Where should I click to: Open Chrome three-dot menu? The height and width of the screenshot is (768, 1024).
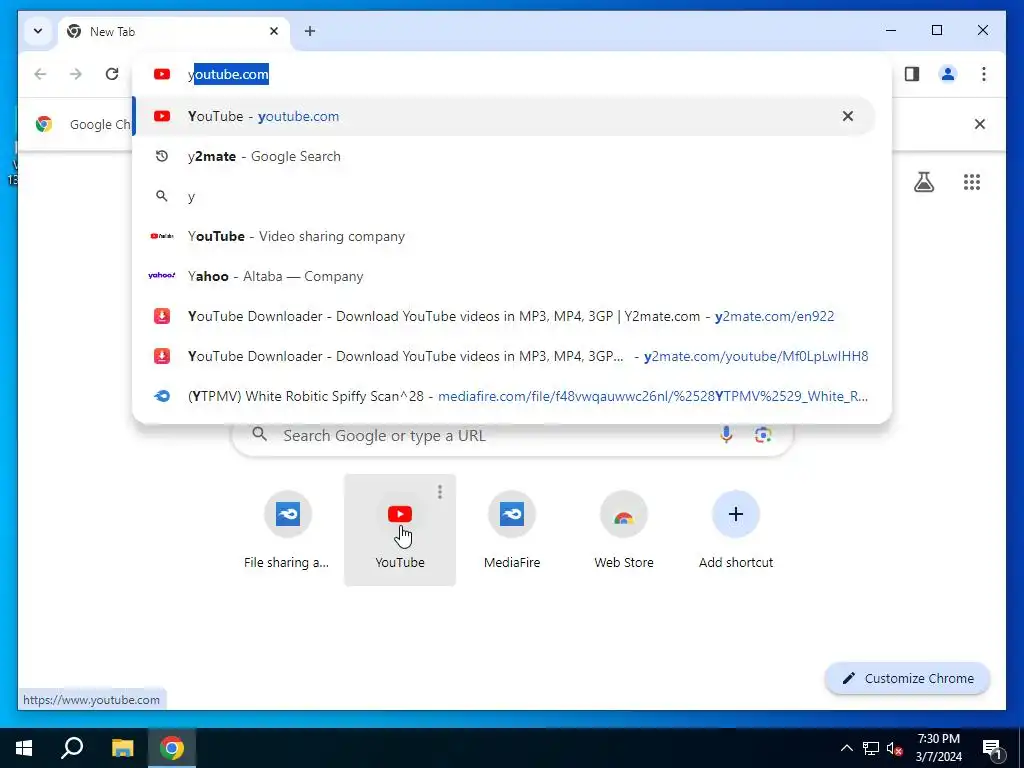[x=984, y=74]
